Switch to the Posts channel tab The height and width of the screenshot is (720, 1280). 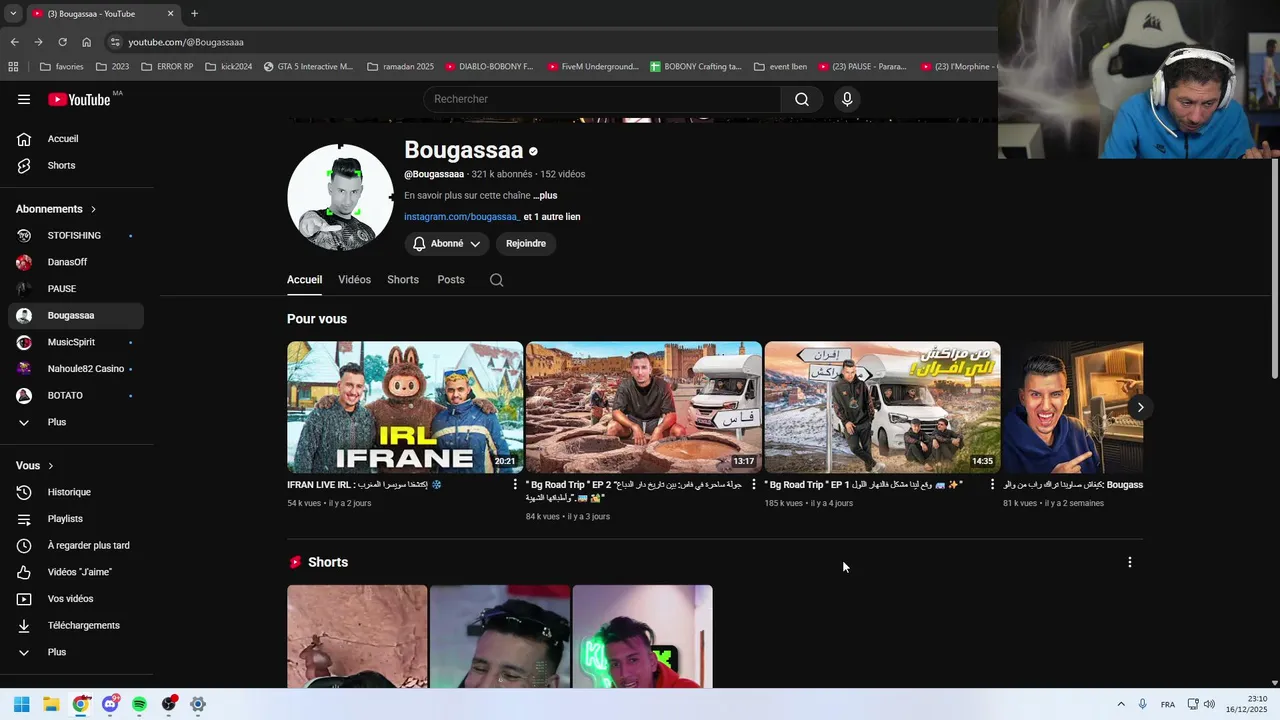point(451,280)
